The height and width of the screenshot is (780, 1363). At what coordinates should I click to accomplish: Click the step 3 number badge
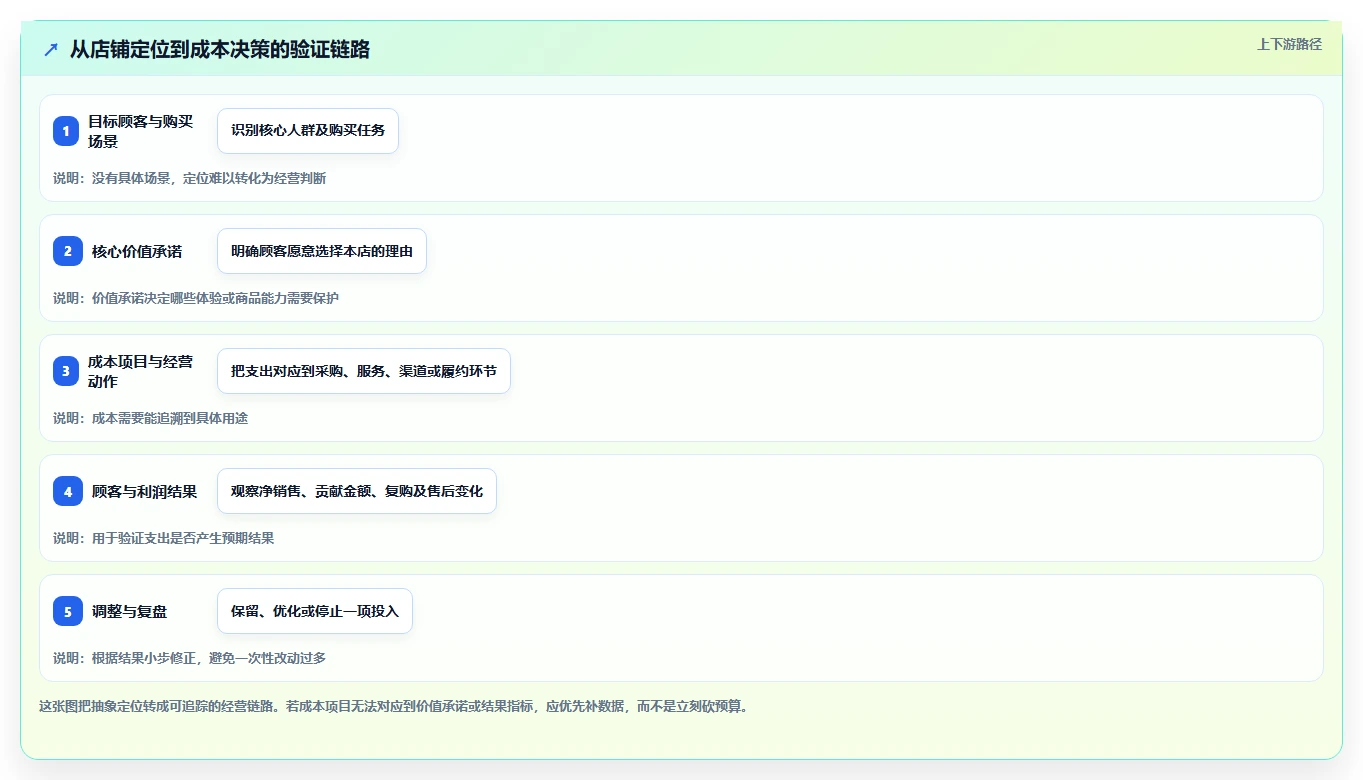click(66, 371)
